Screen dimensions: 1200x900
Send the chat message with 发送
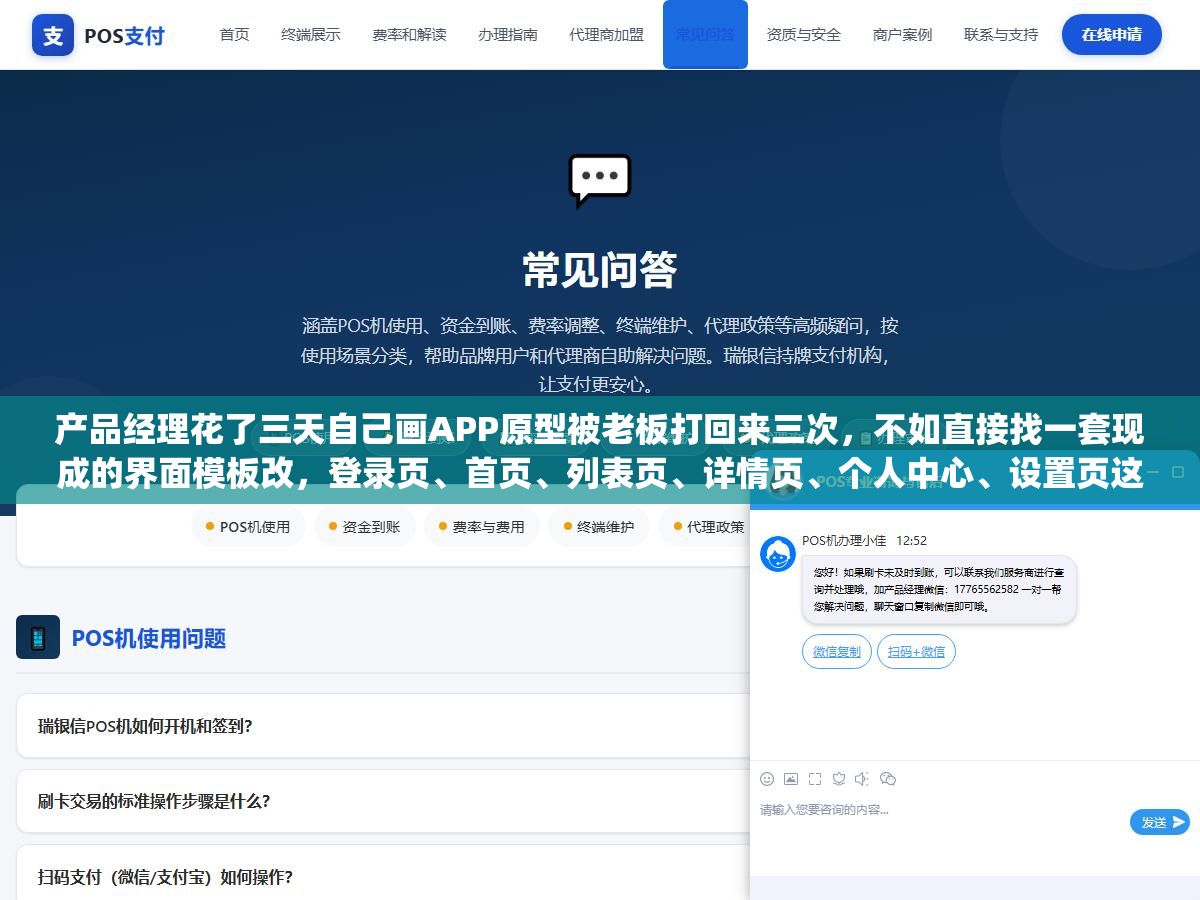click(x=1160, y=822)
